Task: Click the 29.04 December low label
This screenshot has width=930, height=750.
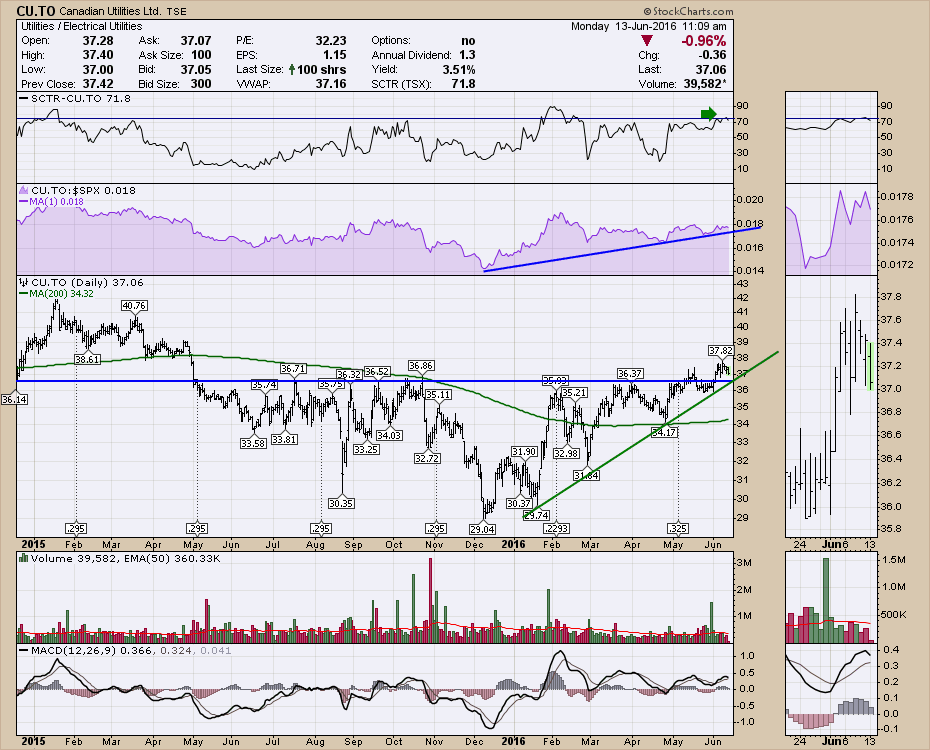Action: coord(482,529)
